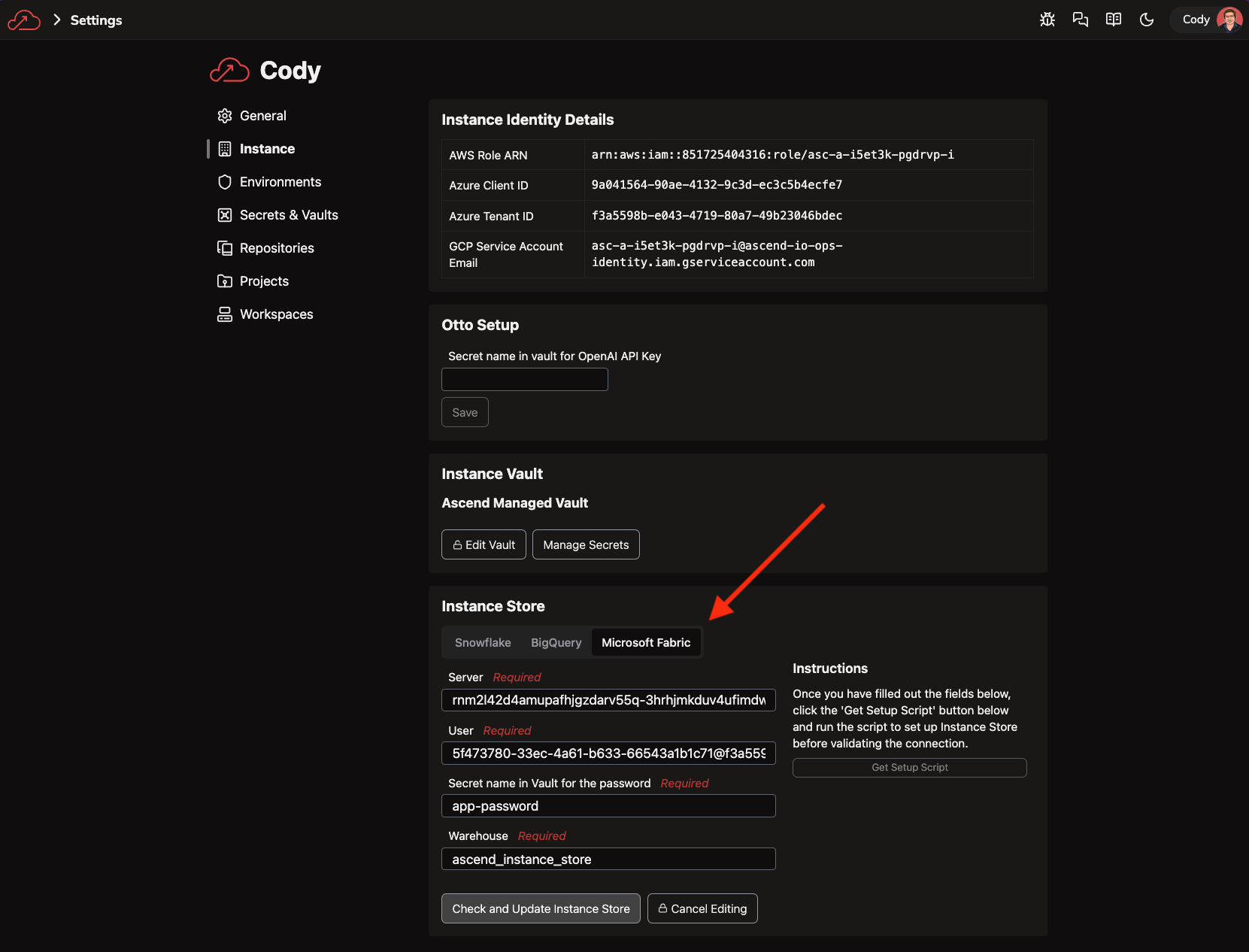Click the 'Instance Vault' heading

pos(493,474)
